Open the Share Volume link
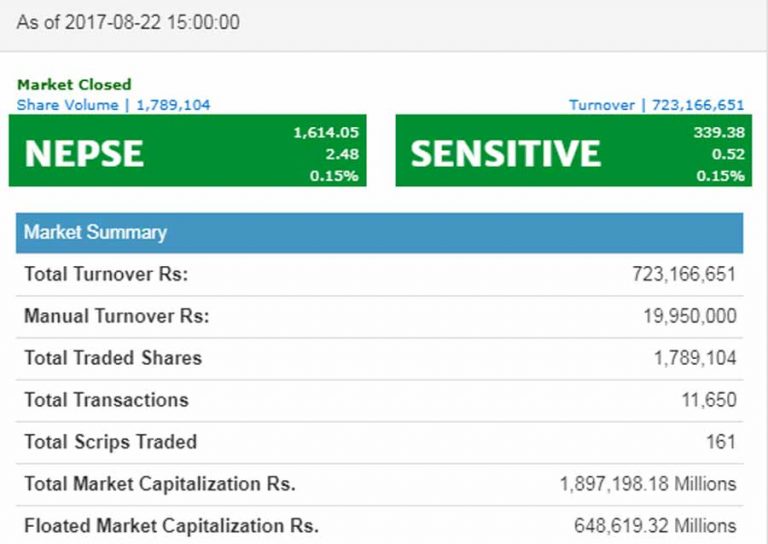 (113, 105)
